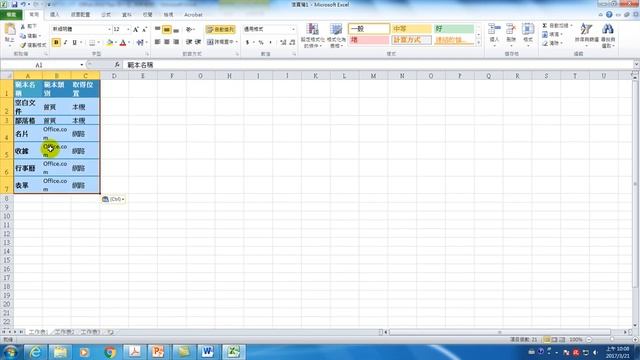
Task: Decrease the cell indent
Action: 189,42
